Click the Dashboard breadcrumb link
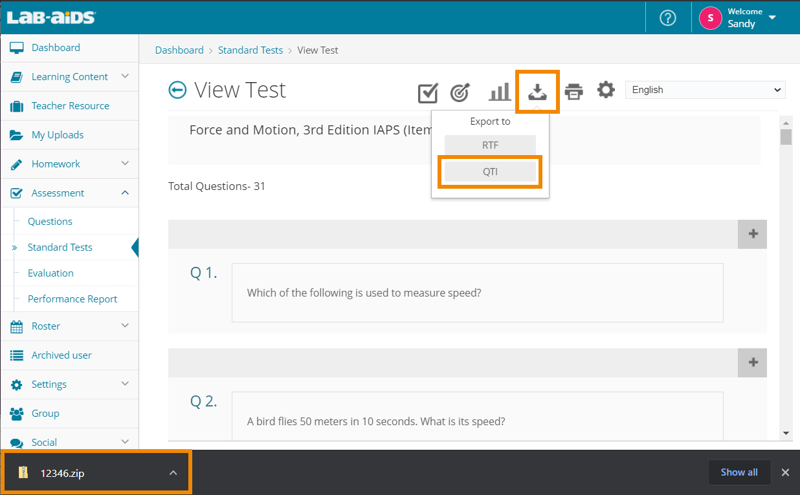This screenshot has width=800, height=495. (x=179, y=50)
